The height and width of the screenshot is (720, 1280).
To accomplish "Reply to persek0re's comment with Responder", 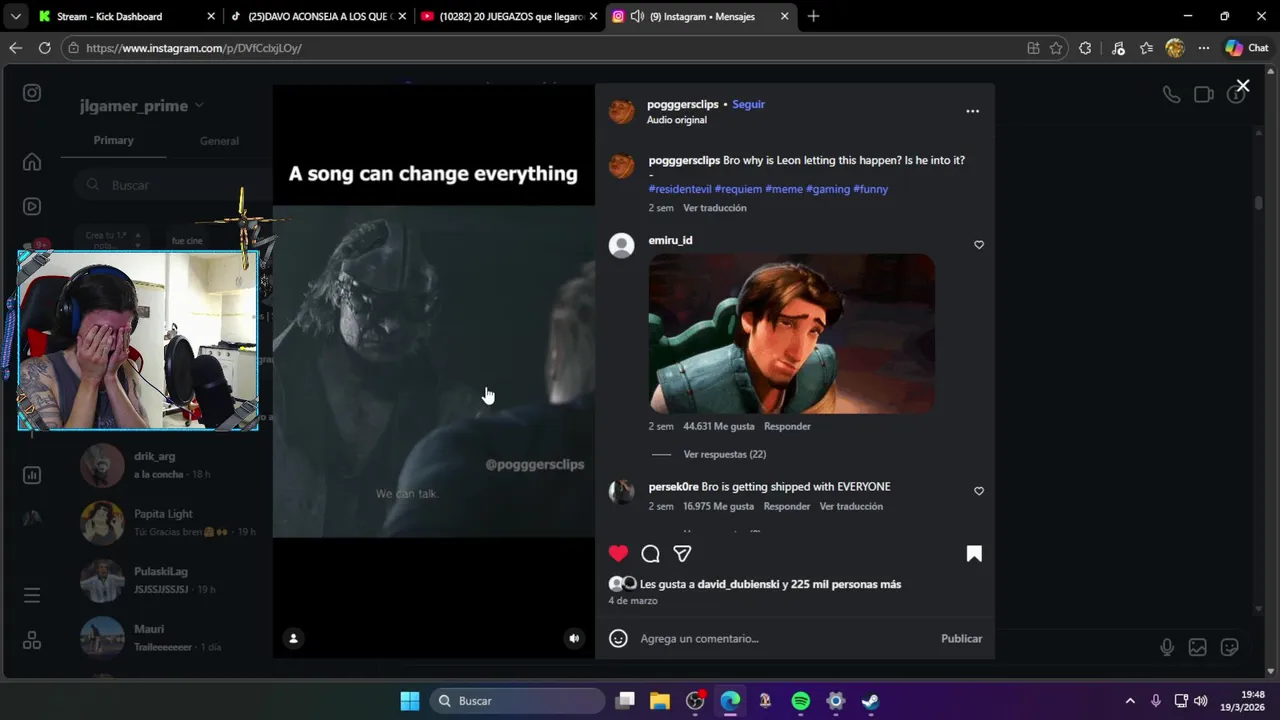I will point(787,506).
